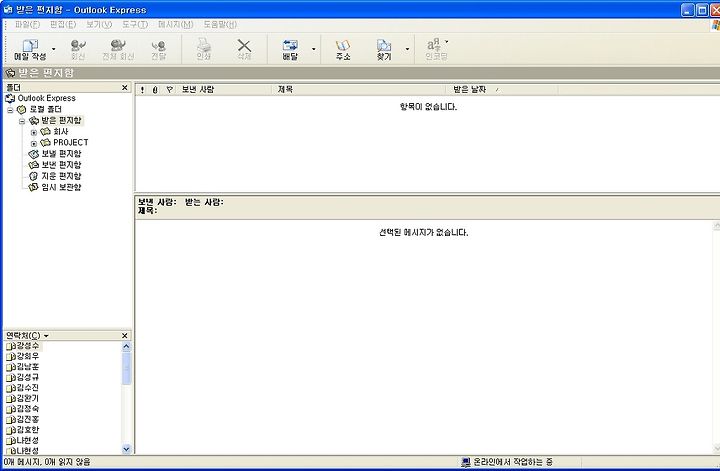Open the 메시지(M) menu
This screenshot has height=471, width=720.
coord(175,24)
